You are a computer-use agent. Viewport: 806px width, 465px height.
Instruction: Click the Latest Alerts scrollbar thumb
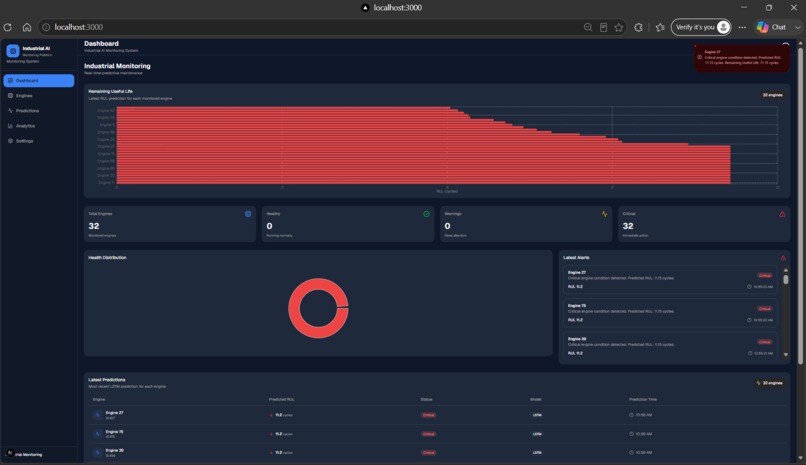pos(785,280)
